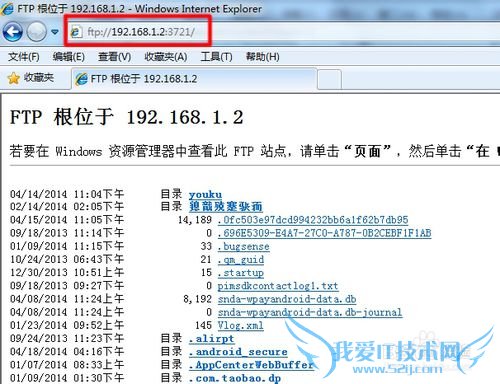Screen dimensions: 500x384
Task: Open a new blank tab
Action: click(329, 80)
